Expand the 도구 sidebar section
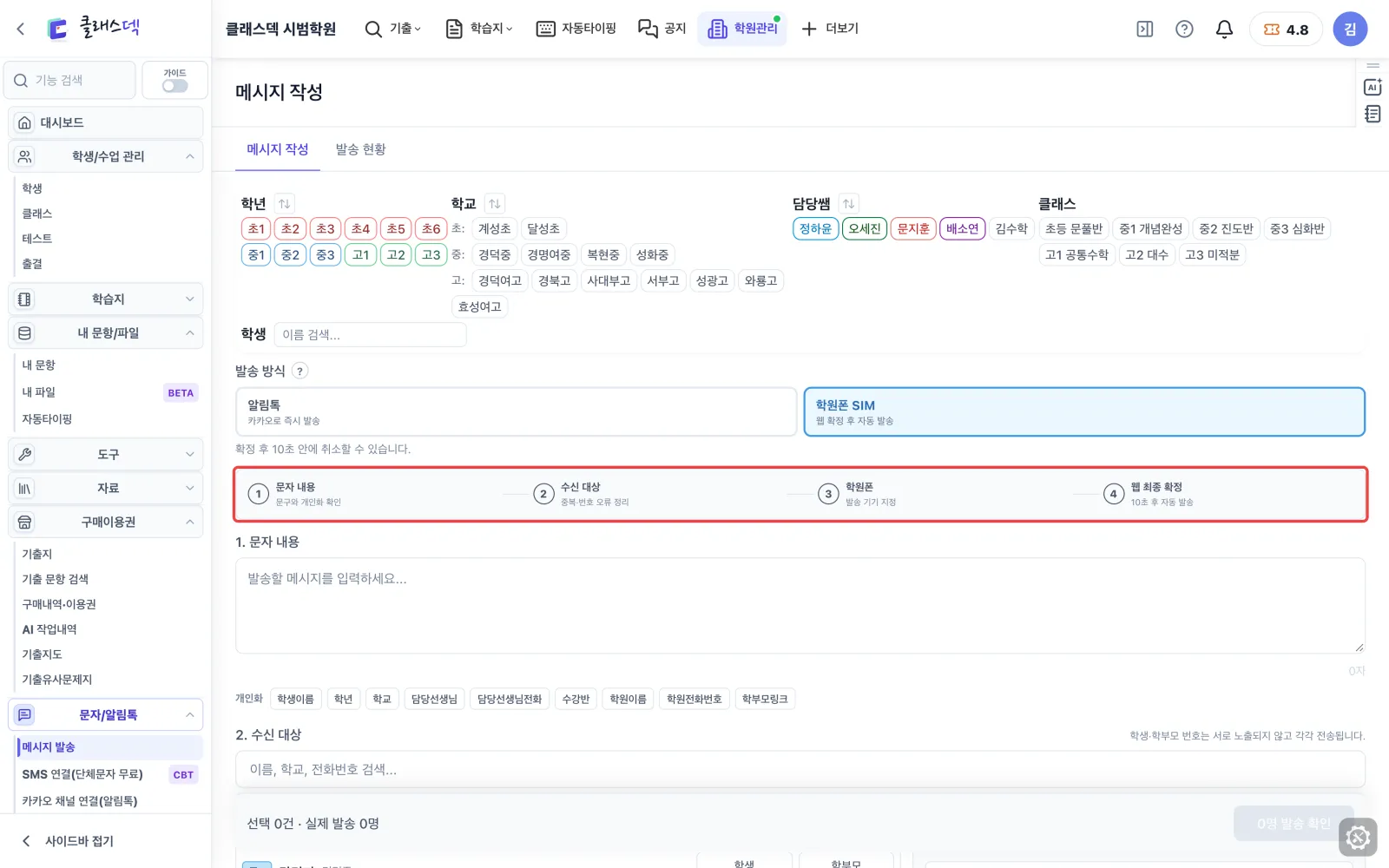 (106, 454)
